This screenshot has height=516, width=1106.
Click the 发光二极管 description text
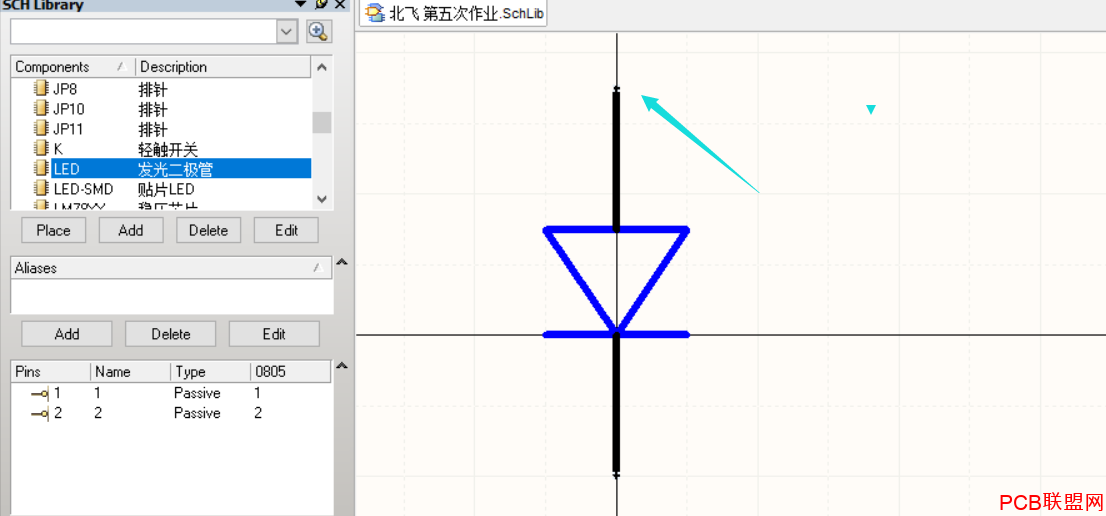click(x=176, y=169)
